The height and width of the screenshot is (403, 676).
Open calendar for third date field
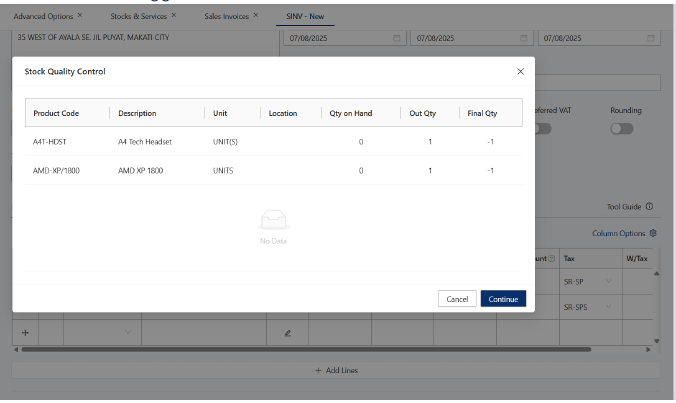click(651, 38)
